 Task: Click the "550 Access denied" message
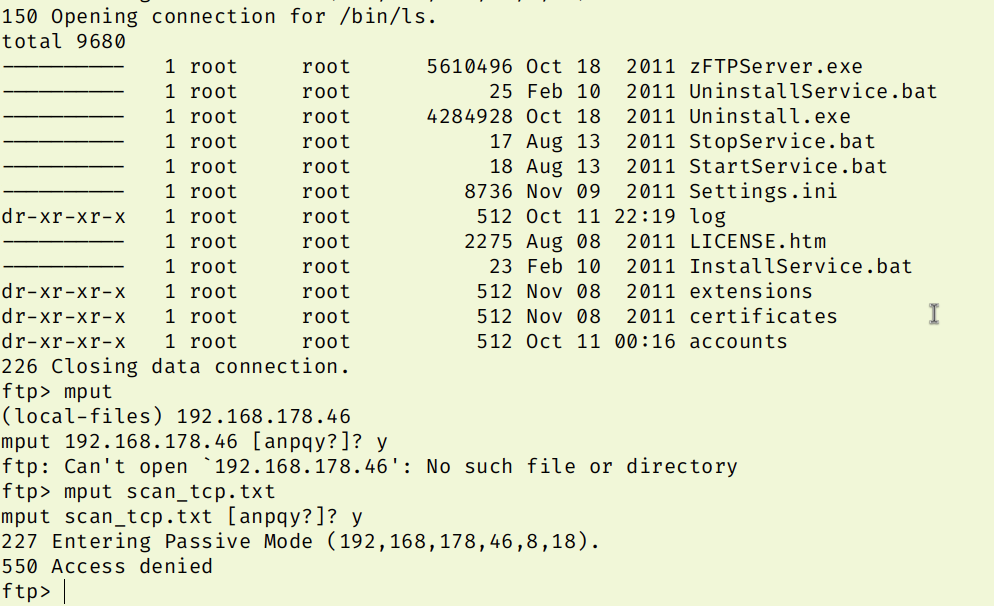107,567
